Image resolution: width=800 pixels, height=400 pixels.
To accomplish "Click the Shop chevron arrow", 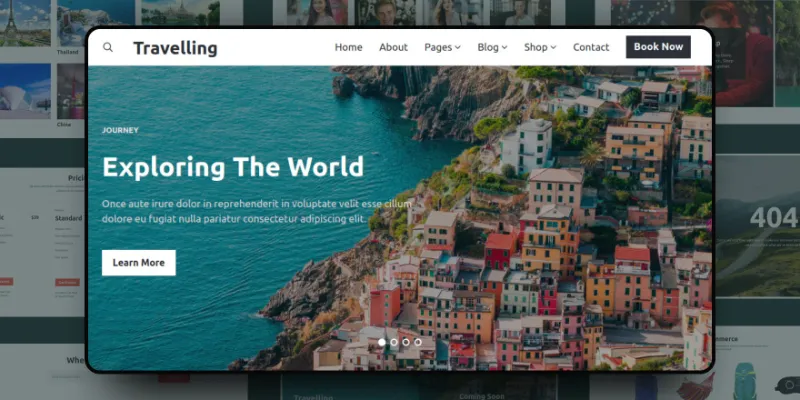I will click(553, 47).
